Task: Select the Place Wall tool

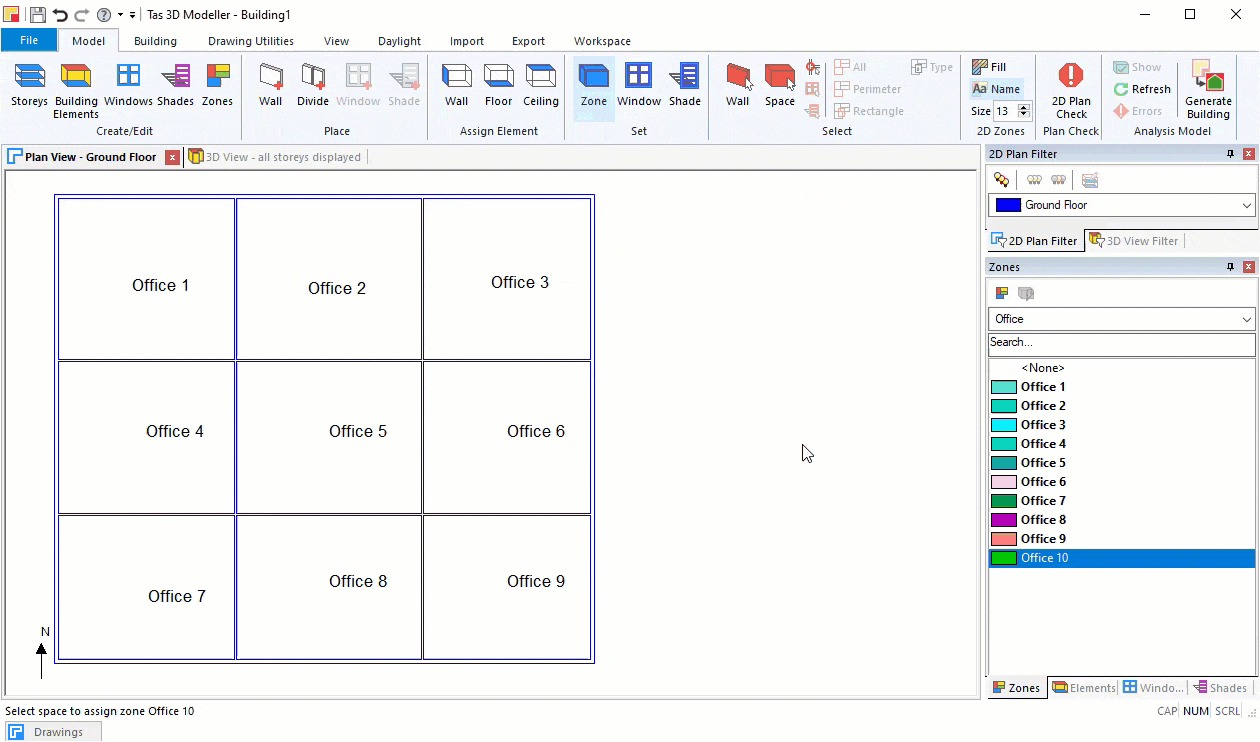Action: 270,85
